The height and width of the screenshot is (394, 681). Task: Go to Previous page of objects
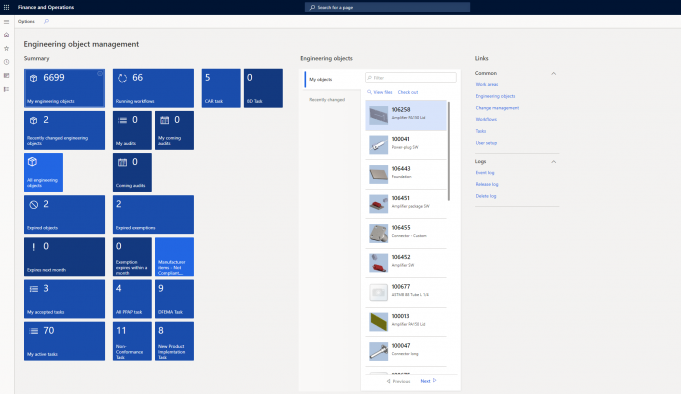coord(398,381)
